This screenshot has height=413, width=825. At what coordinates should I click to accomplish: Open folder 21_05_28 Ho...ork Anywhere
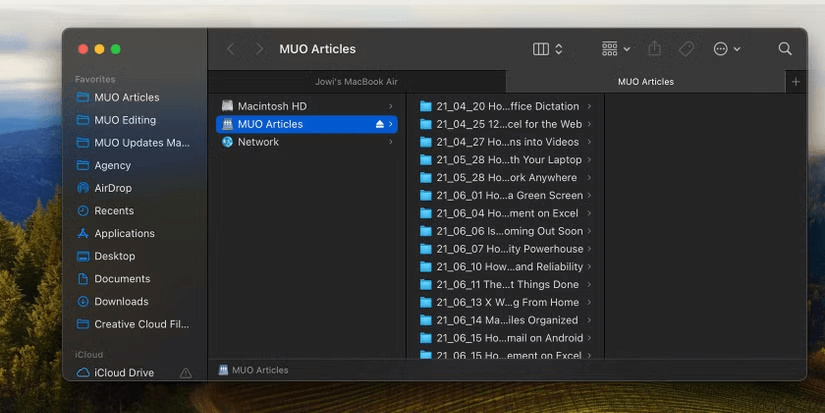[x=506, y=177]
